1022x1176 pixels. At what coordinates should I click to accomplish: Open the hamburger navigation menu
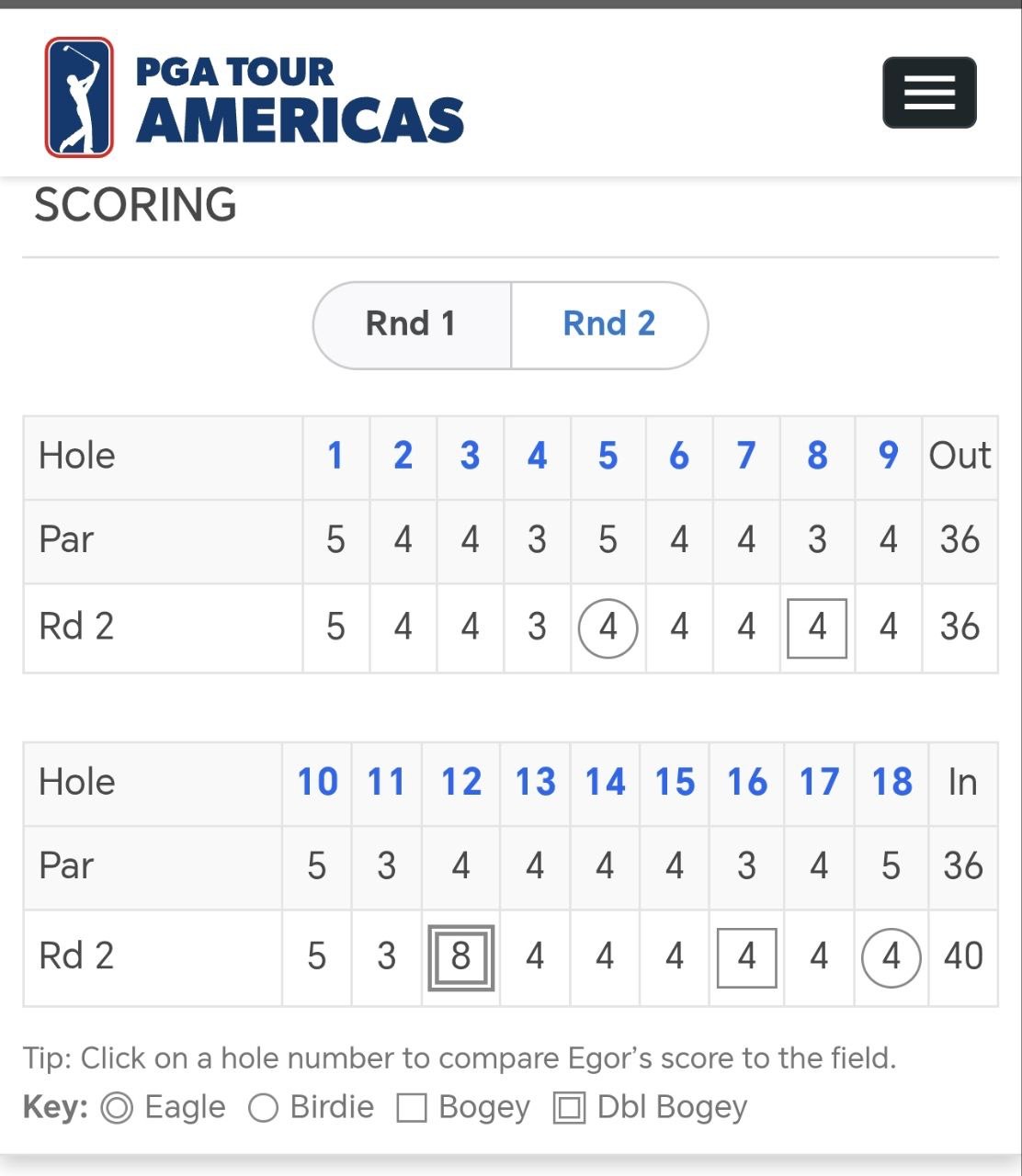click(929, 93)
